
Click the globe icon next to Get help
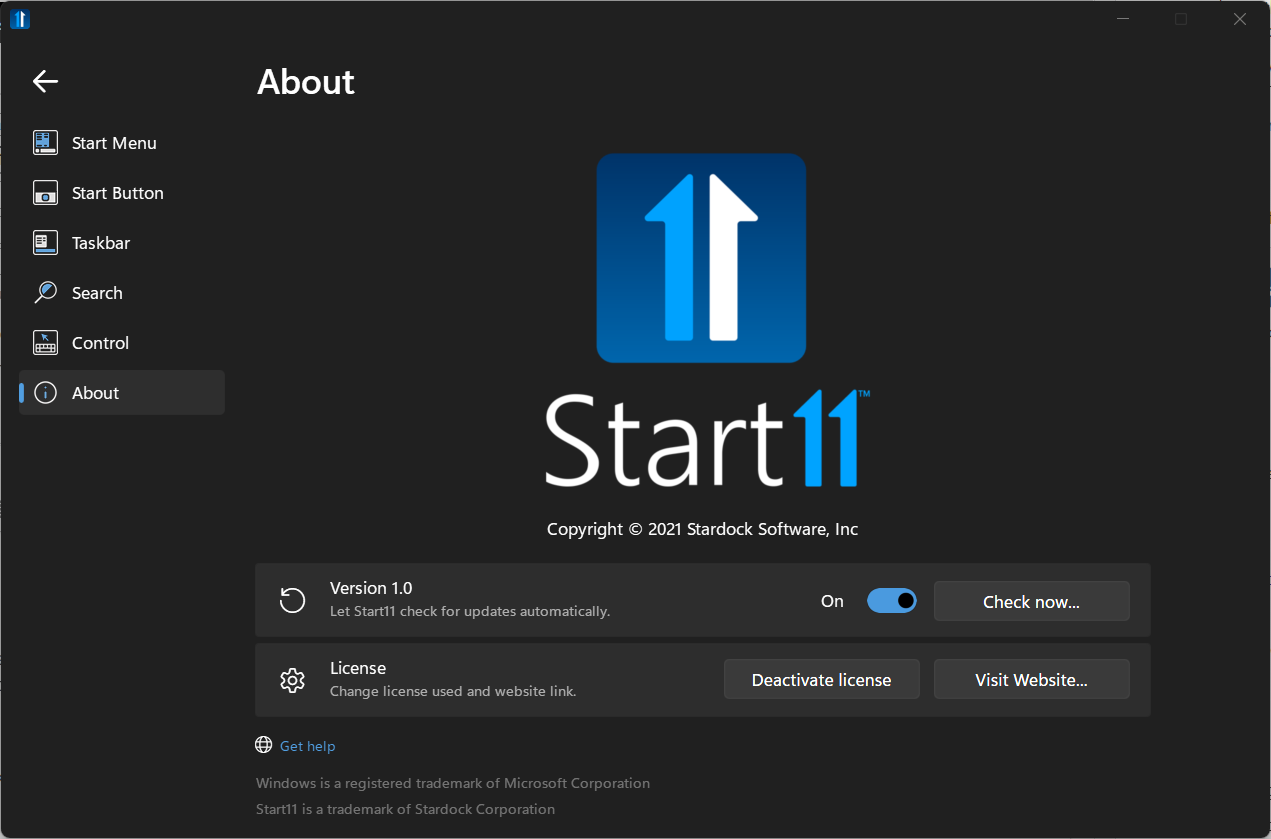click(x=264, y=745)
